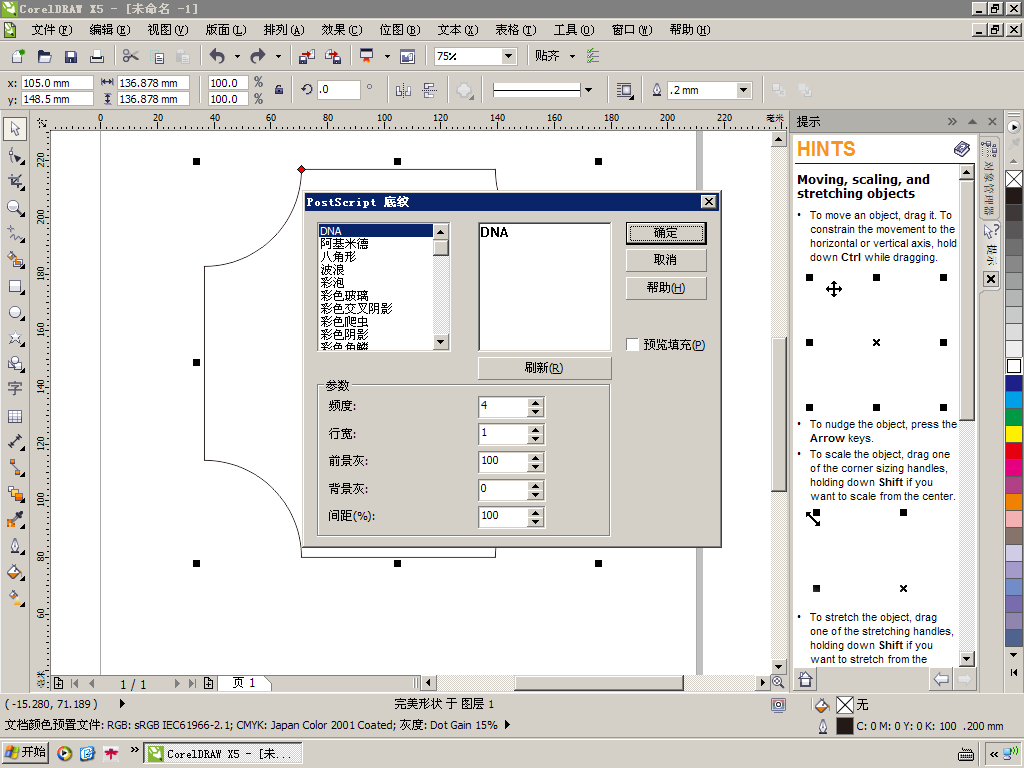1024x768 pixels.
Task: Open the outline line style dropdown
Action: 588,90
